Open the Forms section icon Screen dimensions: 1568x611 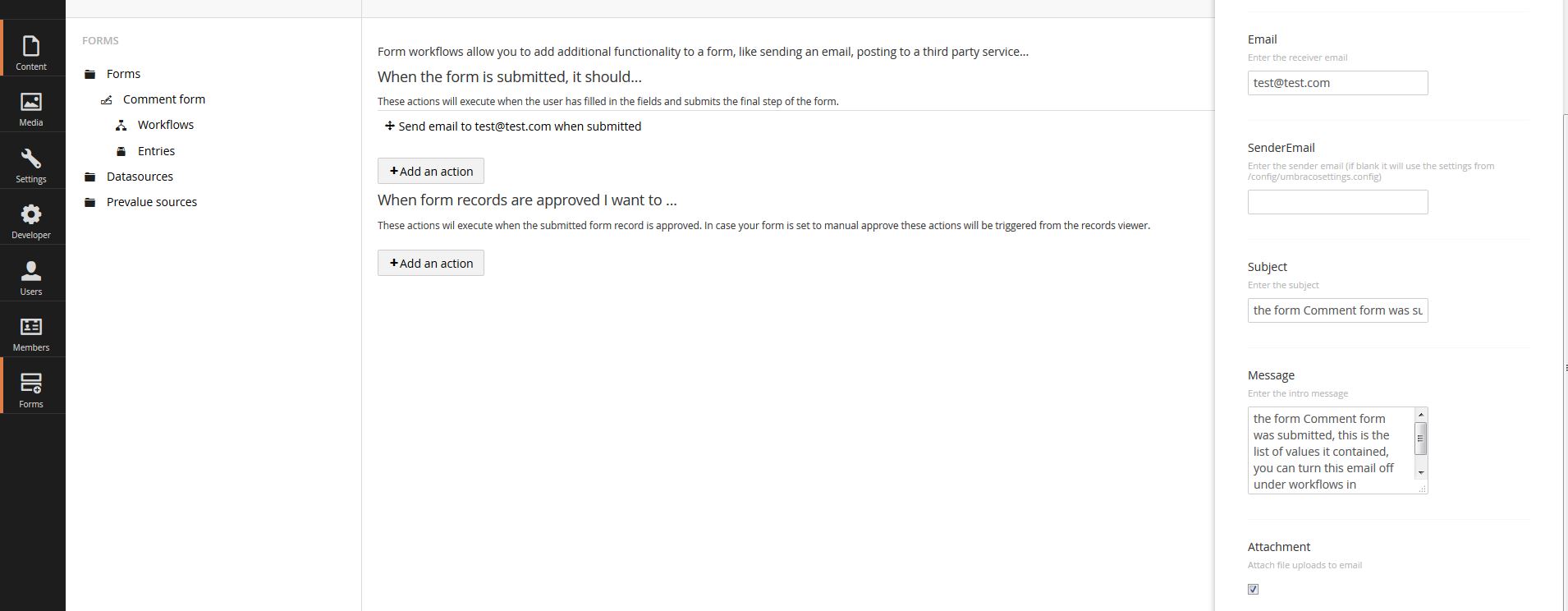[x=31, y=384]
